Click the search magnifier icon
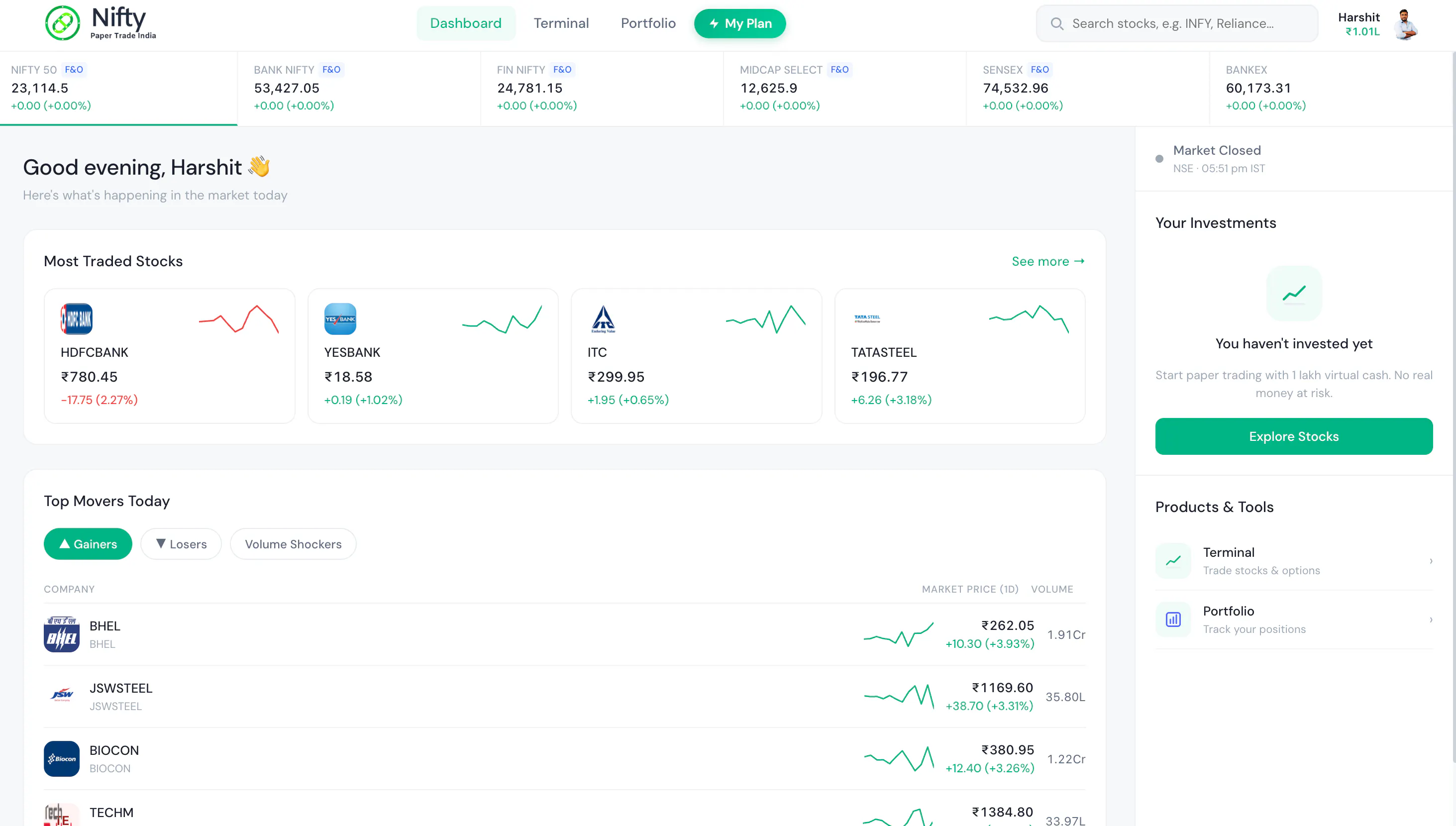Image resolution: width=1456 pixels, height=826 pixels. (1057, 23)
